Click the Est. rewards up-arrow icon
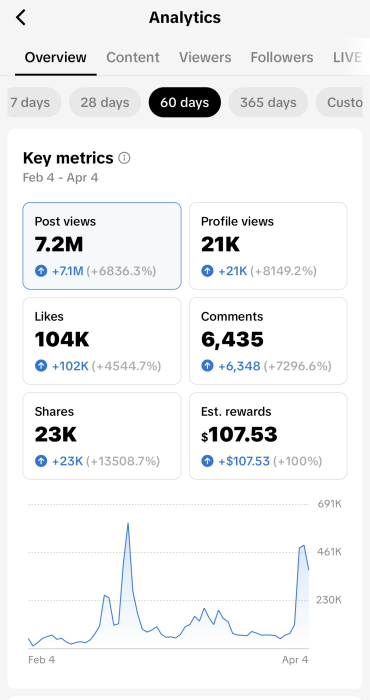 point(207,461)
